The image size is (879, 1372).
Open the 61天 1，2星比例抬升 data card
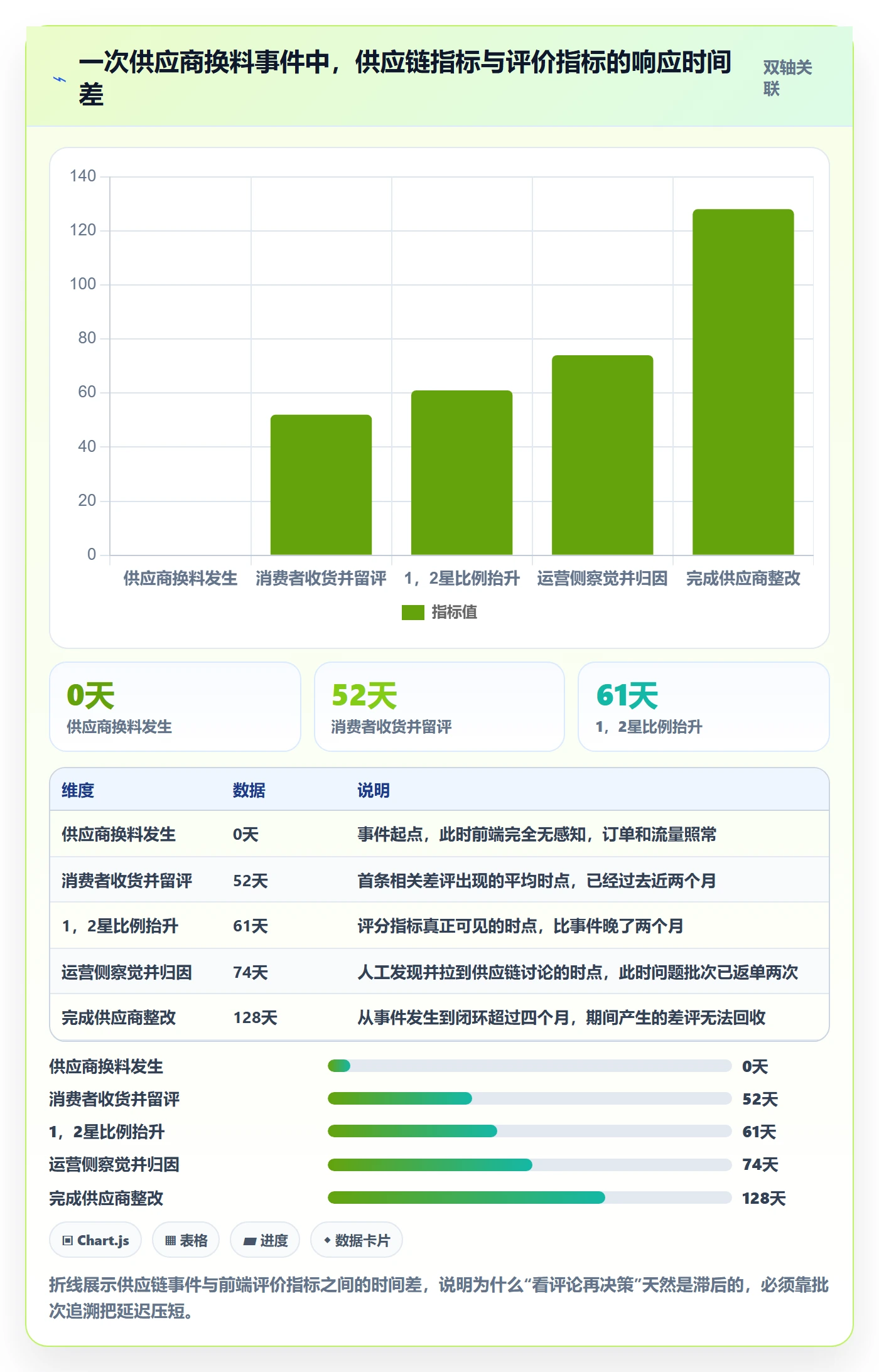(x=704, y=707)
